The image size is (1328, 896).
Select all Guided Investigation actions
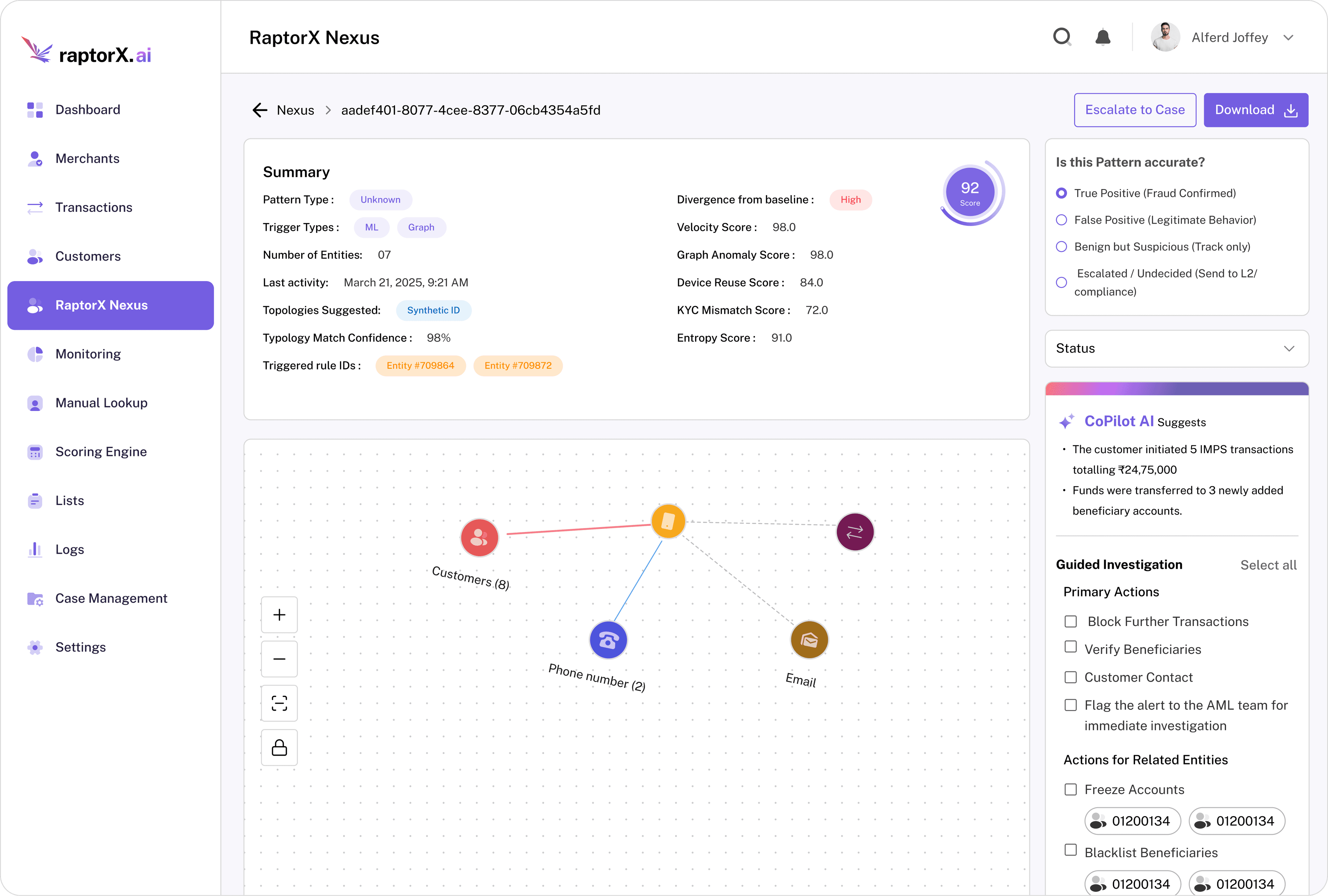pos(1269,565)
